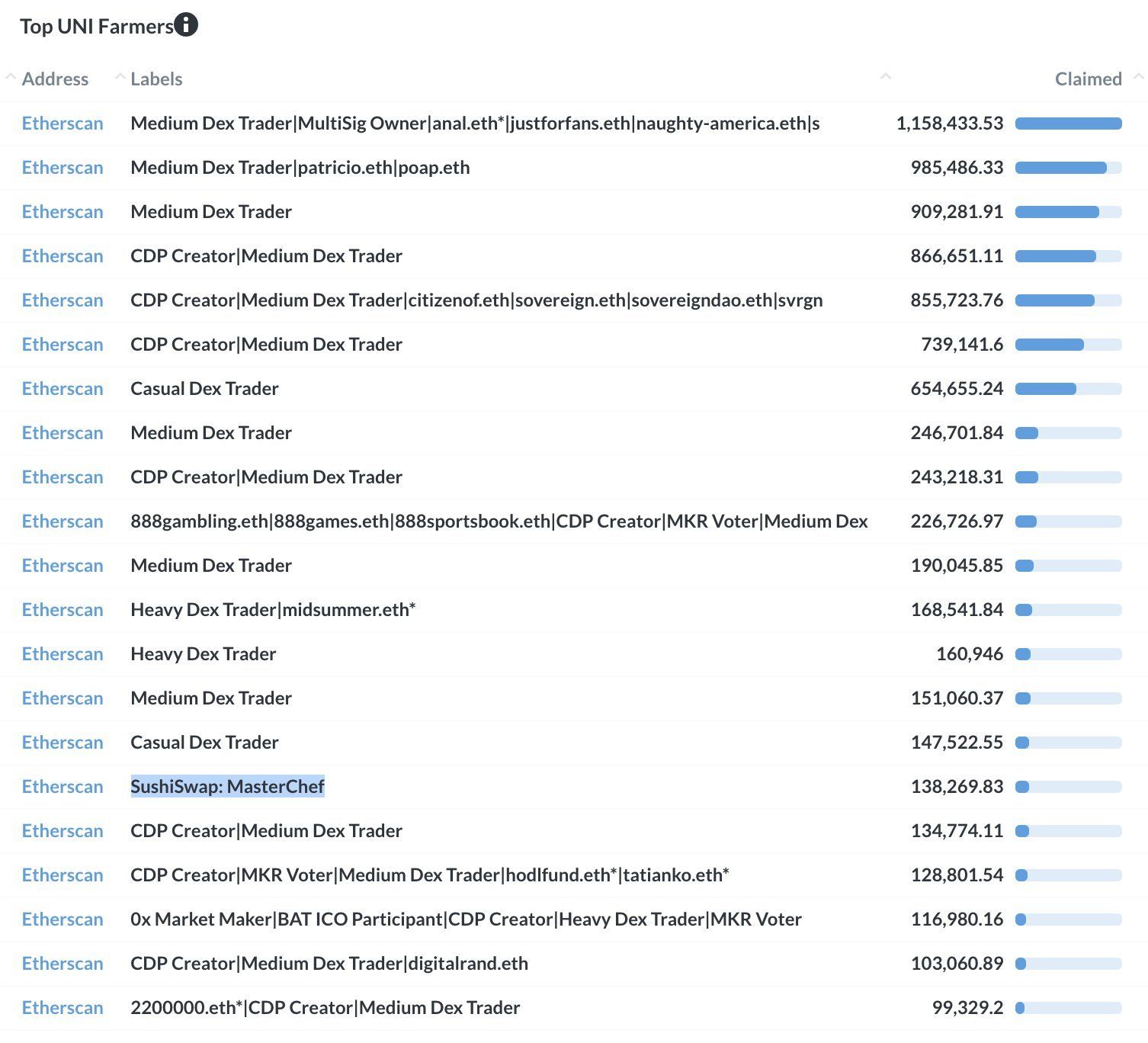Open Etherscan link for SushiSwap: MasterChef row
This screenshot has height=1043, width=1148.
(x=63, y=787)
